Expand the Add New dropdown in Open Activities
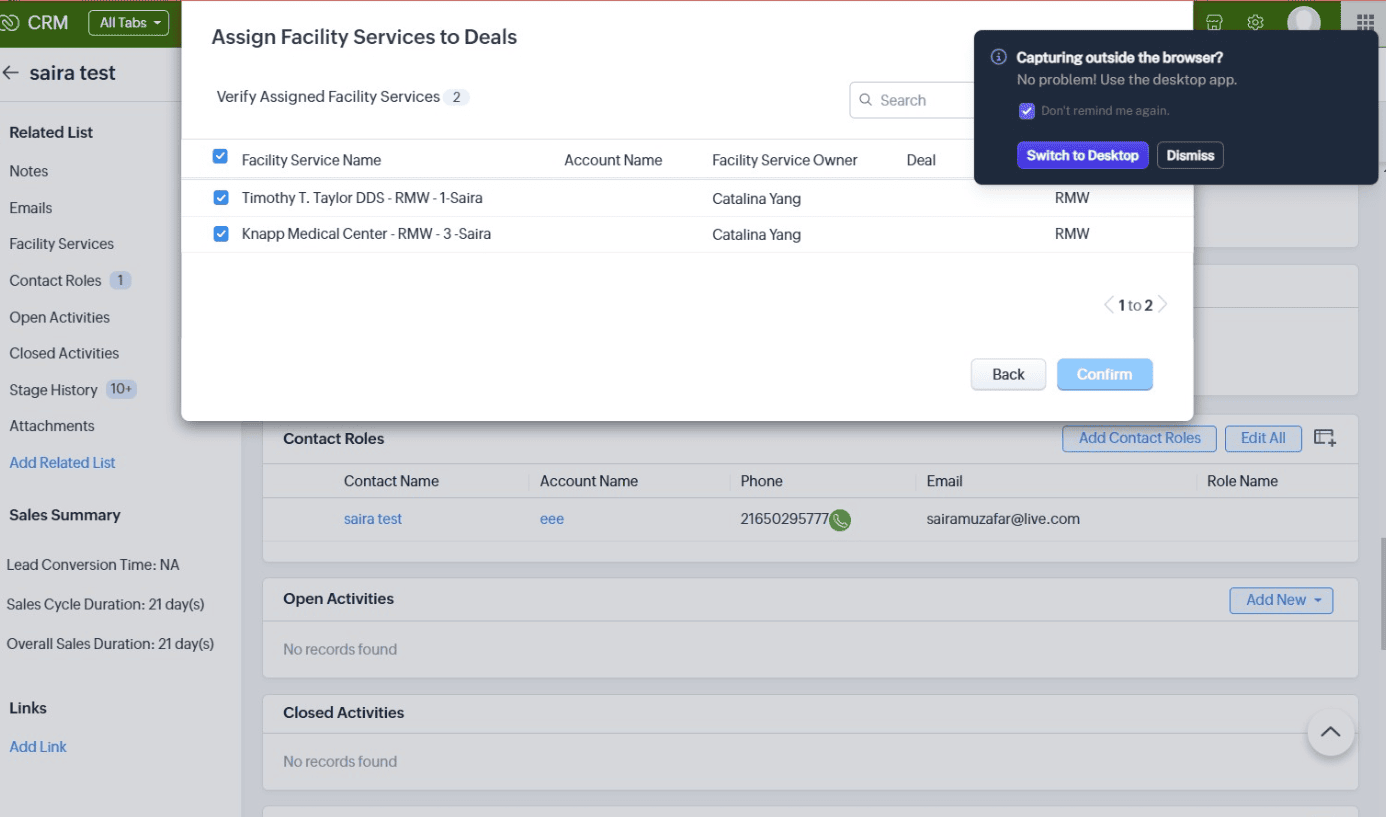 point(1281,600)
